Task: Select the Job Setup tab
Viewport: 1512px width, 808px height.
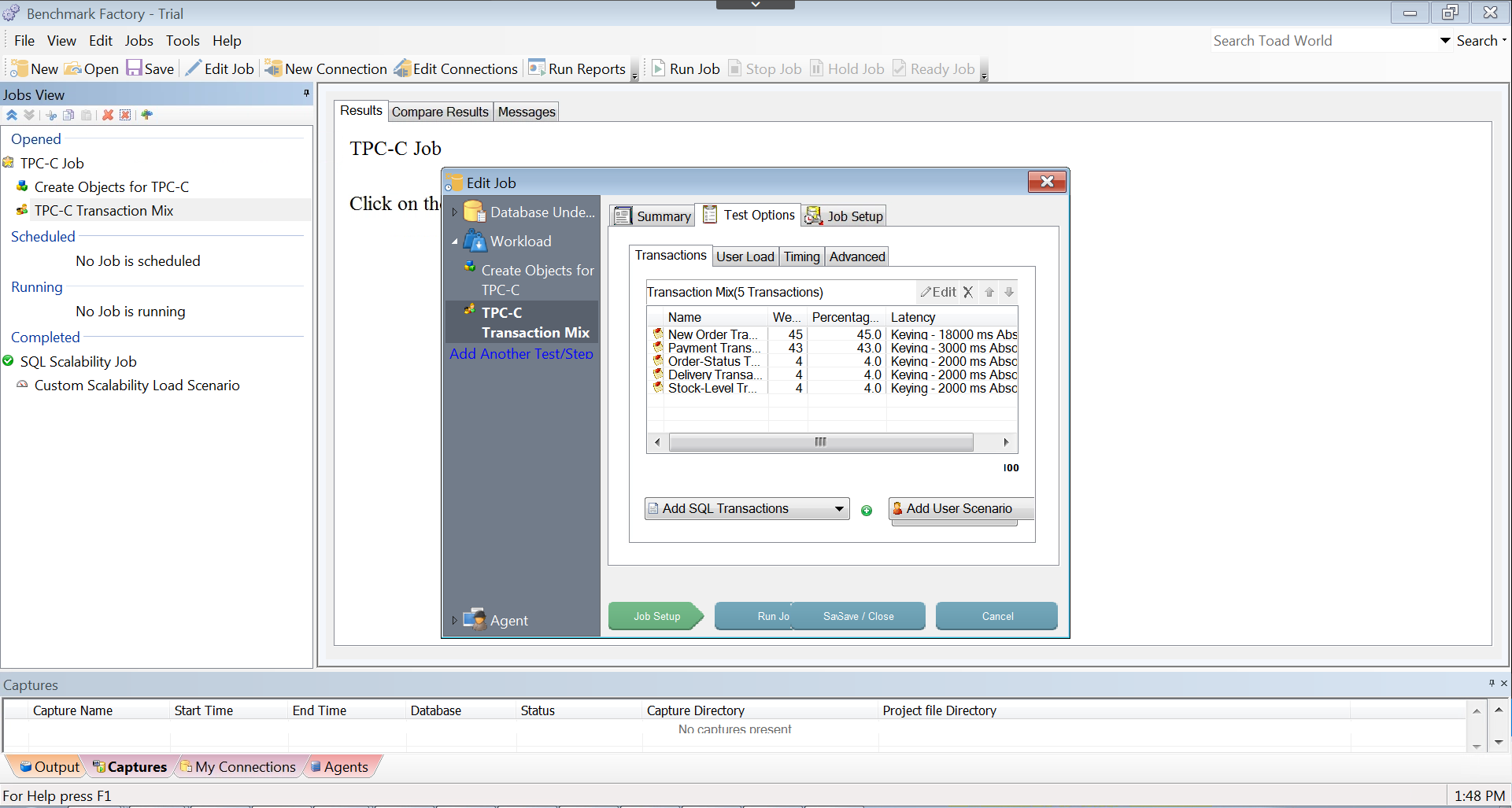Action: 845,216
